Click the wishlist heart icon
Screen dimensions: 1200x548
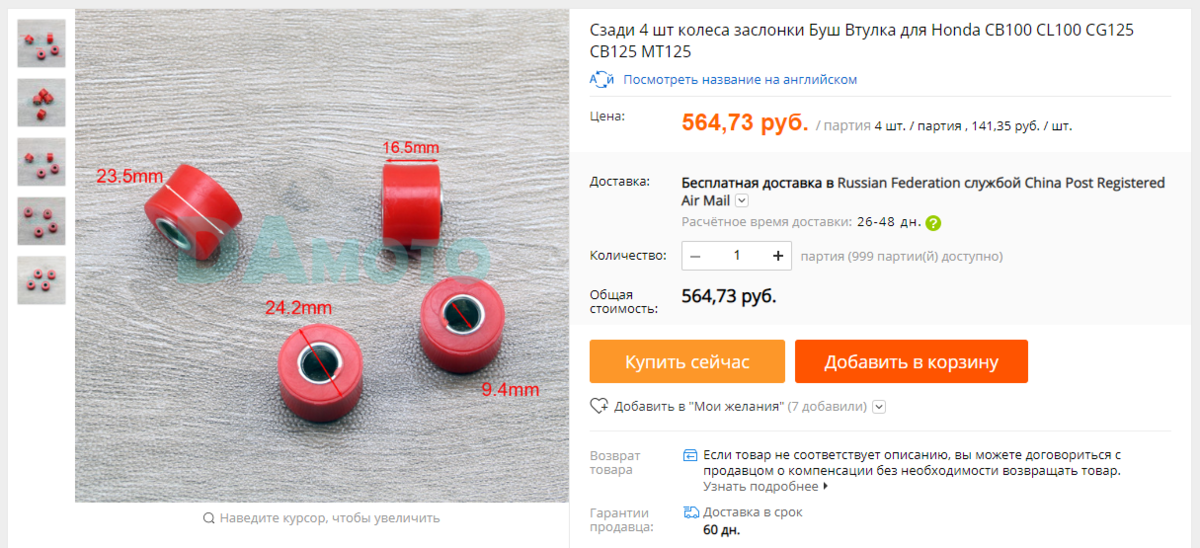(599, 406)
